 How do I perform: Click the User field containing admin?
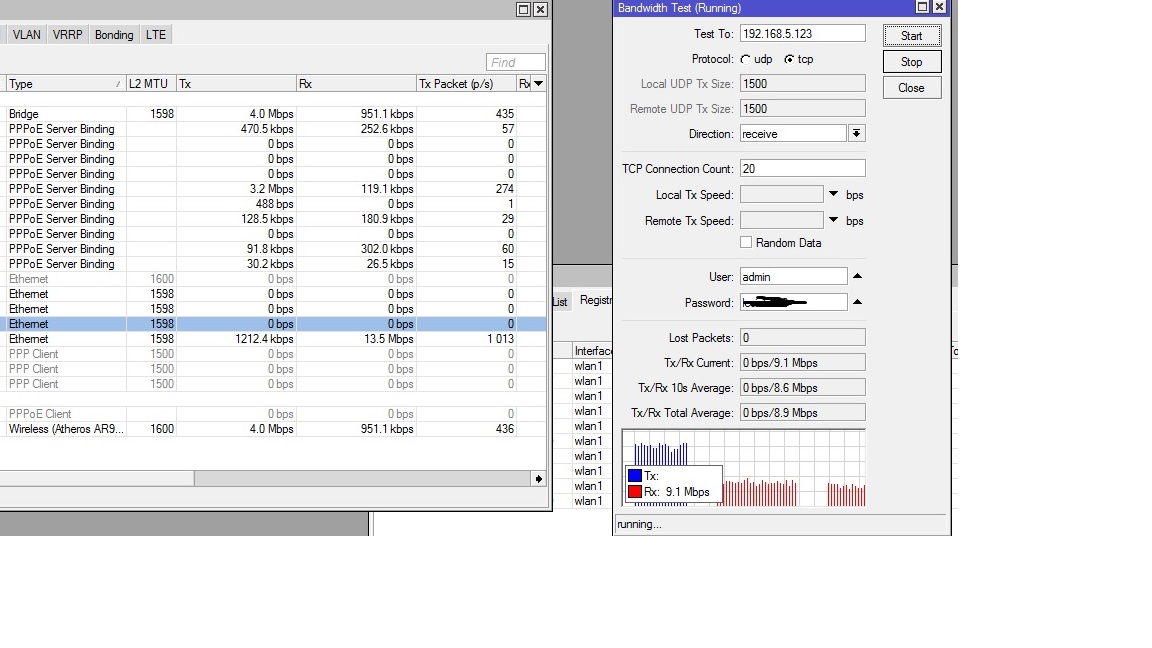click(793, 277)
